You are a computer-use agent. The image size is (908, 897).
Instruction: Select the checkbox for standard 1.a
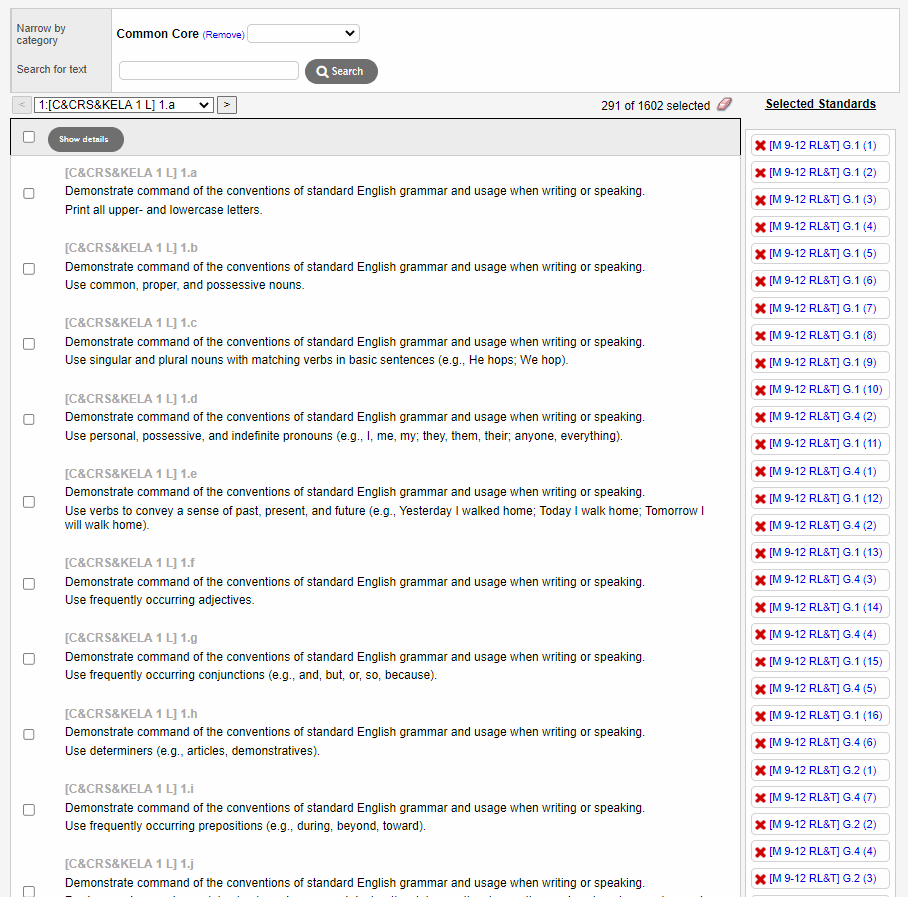[x=28, y=194]
